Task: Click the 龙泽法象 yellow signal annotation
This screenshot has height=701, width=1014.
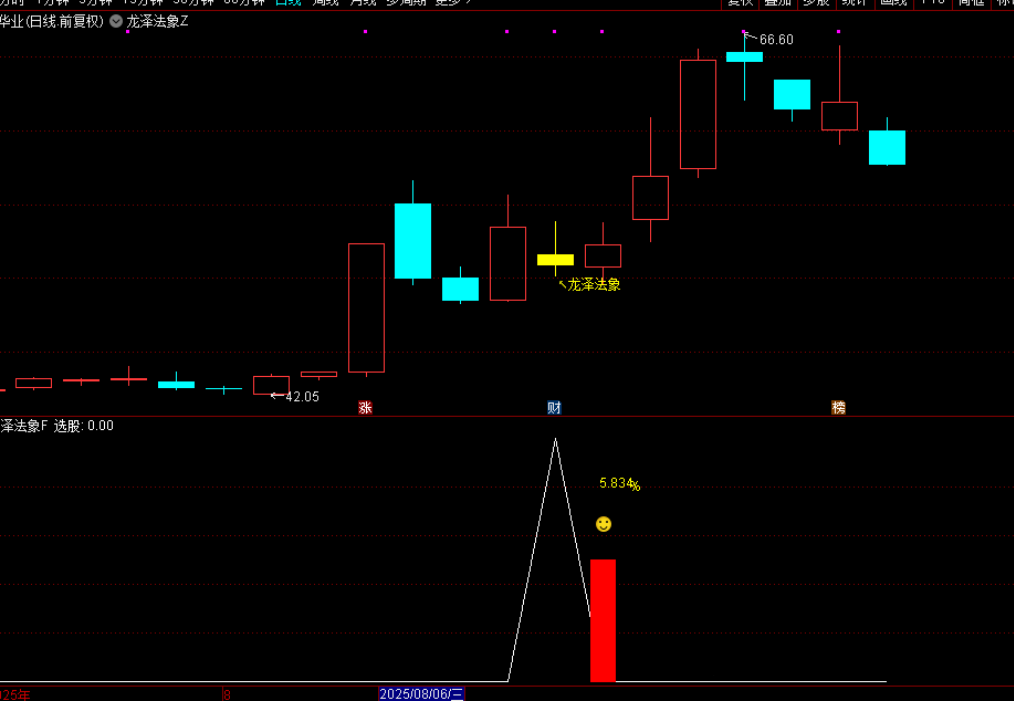Action: pos(593,285)
